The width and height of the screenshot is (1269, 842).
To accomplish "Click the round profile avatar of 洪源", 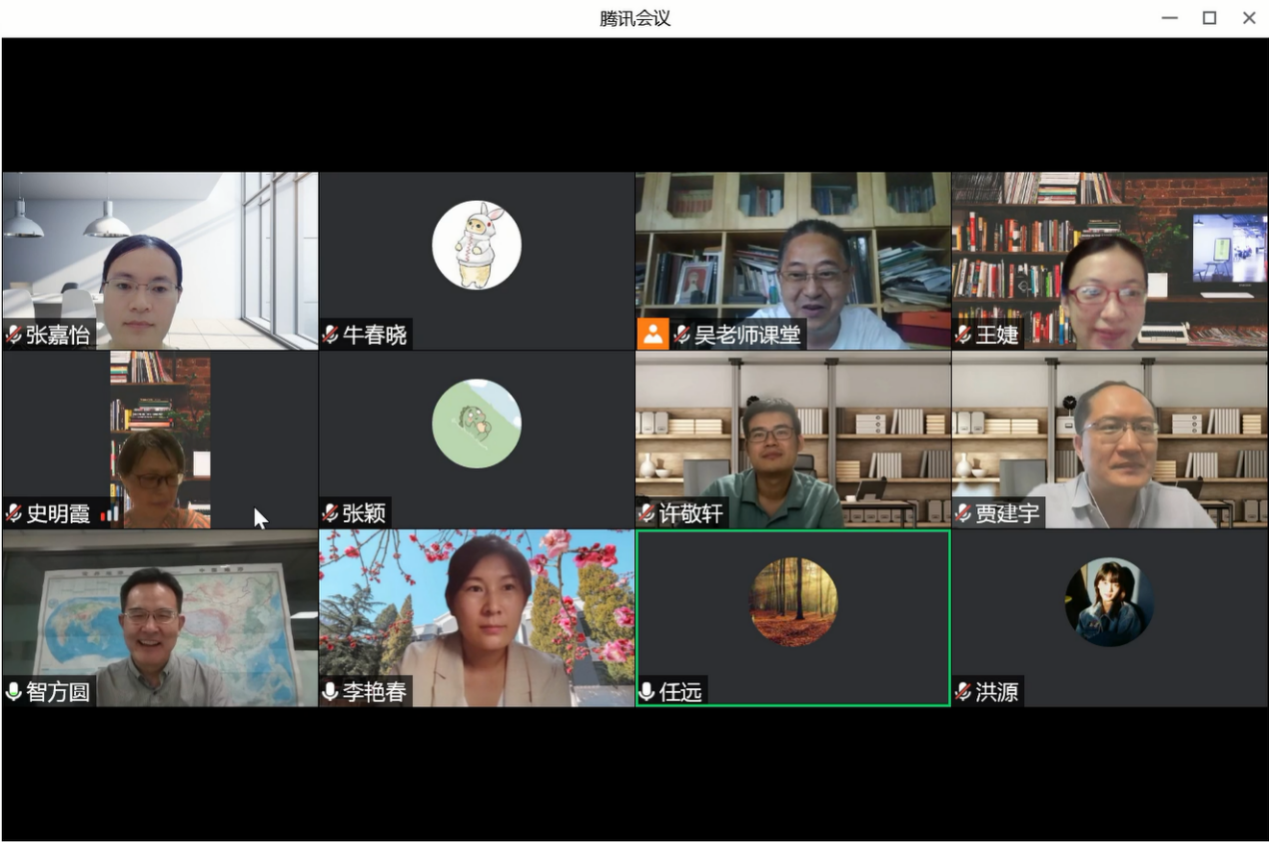I will (1109, 602).
